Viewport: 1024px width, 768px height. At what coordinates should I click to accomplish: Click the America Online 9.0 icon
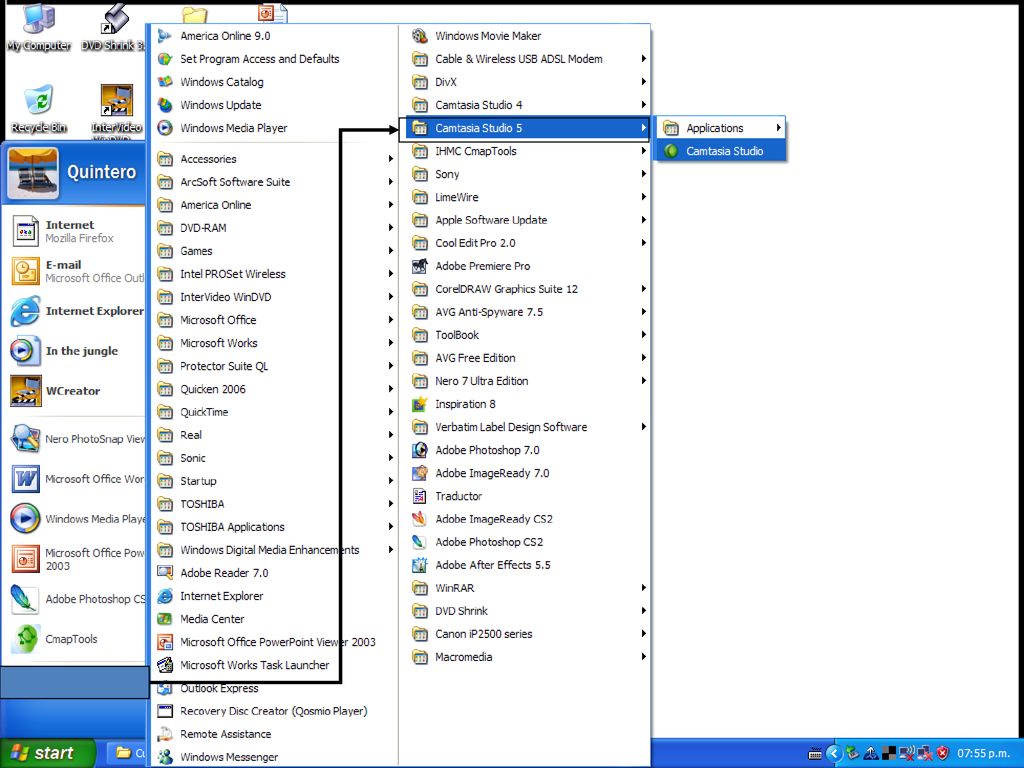click(165, 36)
